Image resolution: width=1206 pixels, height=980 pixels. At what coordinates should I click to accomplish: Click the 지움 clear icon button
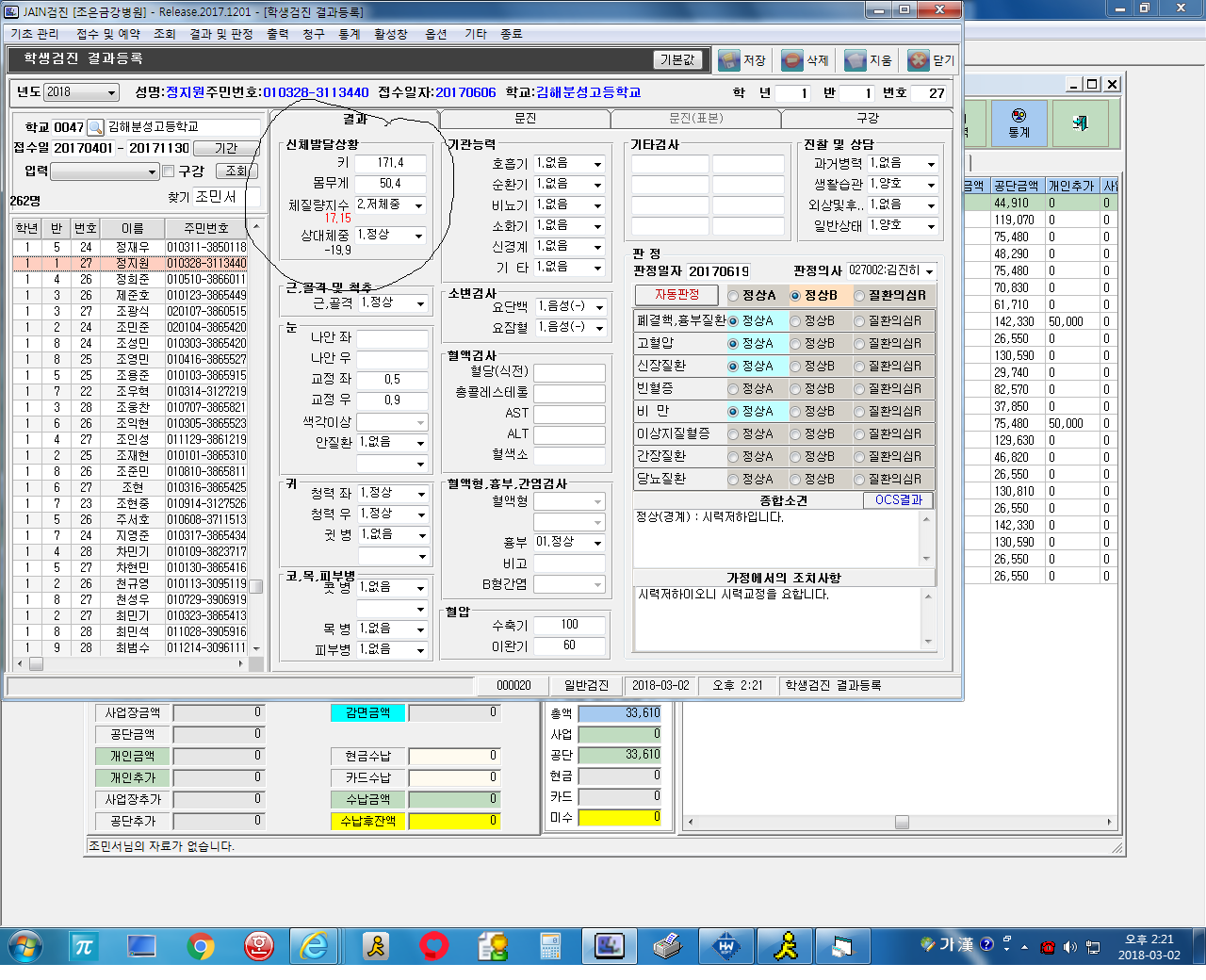click(x=869, y=60)
